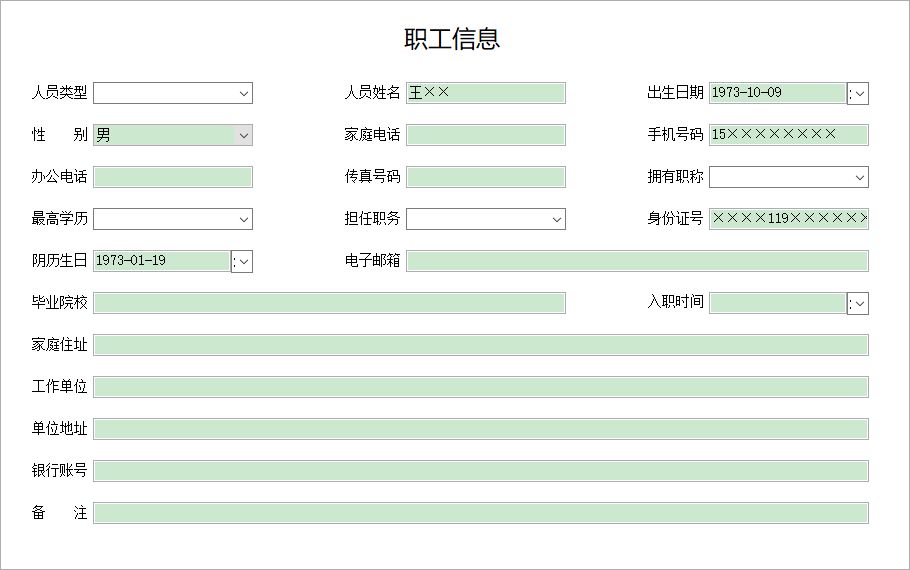Click the 人员姓名 field containing 王××
Image resolution: width=910 pixels, height=570 pixels.
coord(486,93)
